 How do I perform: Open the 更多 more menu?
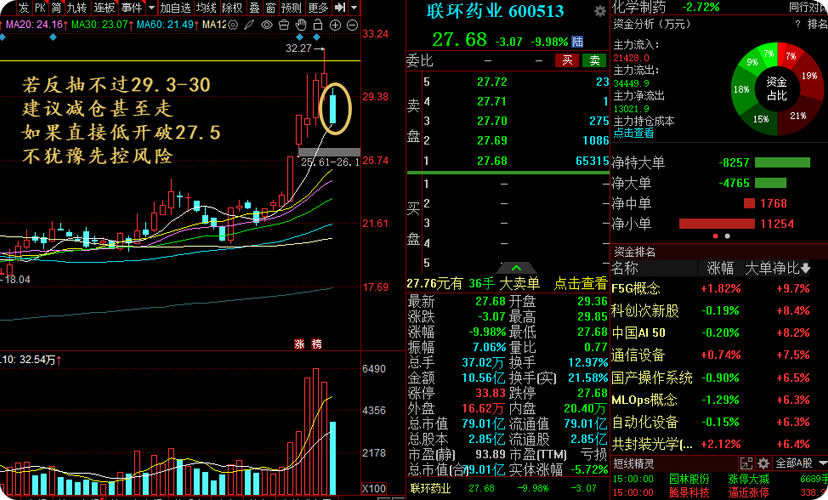[x=318, y=7]
